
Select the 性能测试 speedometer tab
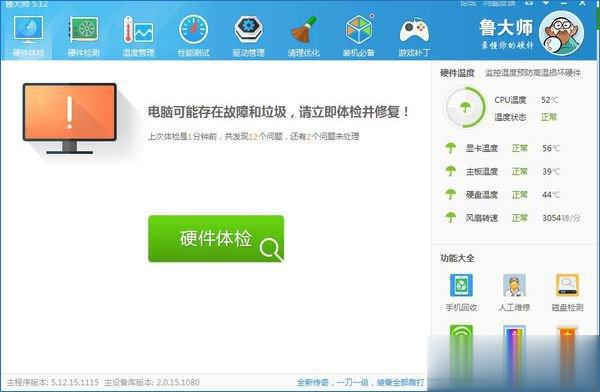coord(193,36)
